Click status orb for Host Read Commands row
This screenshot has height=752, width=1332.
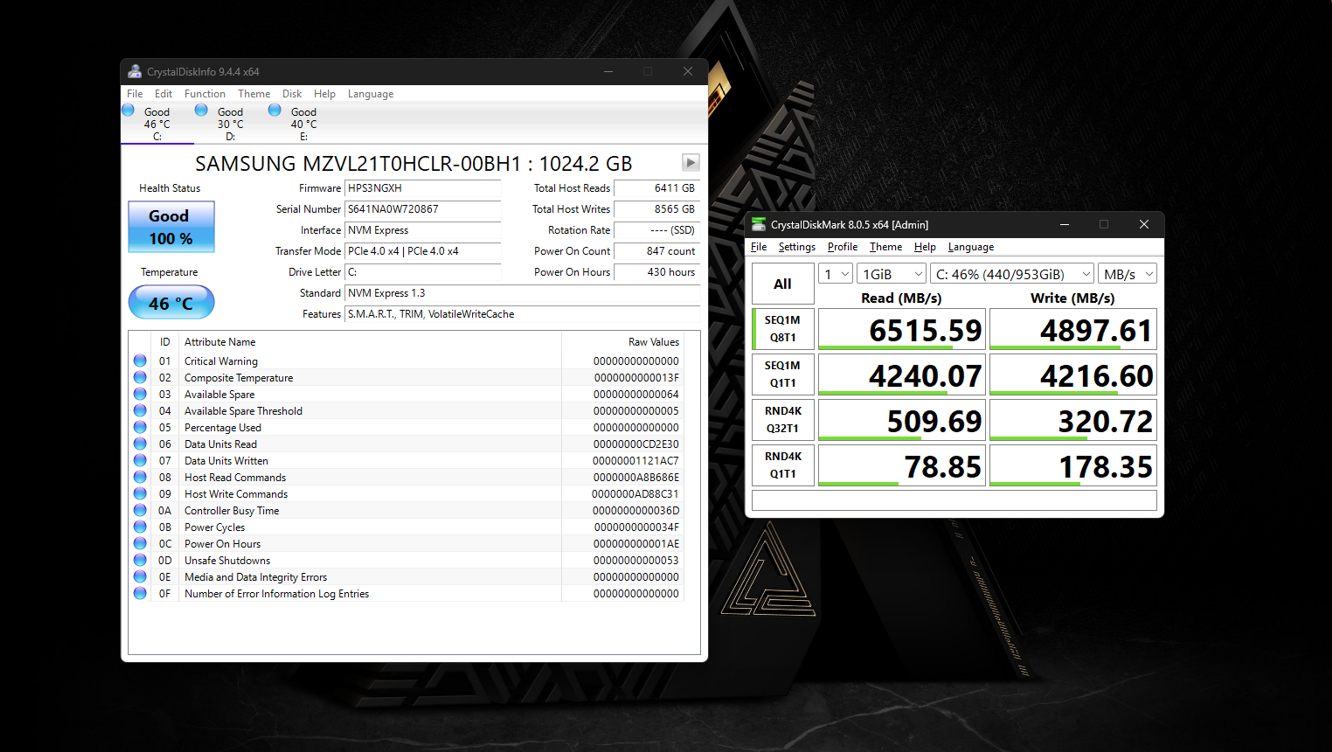point(140,477)
